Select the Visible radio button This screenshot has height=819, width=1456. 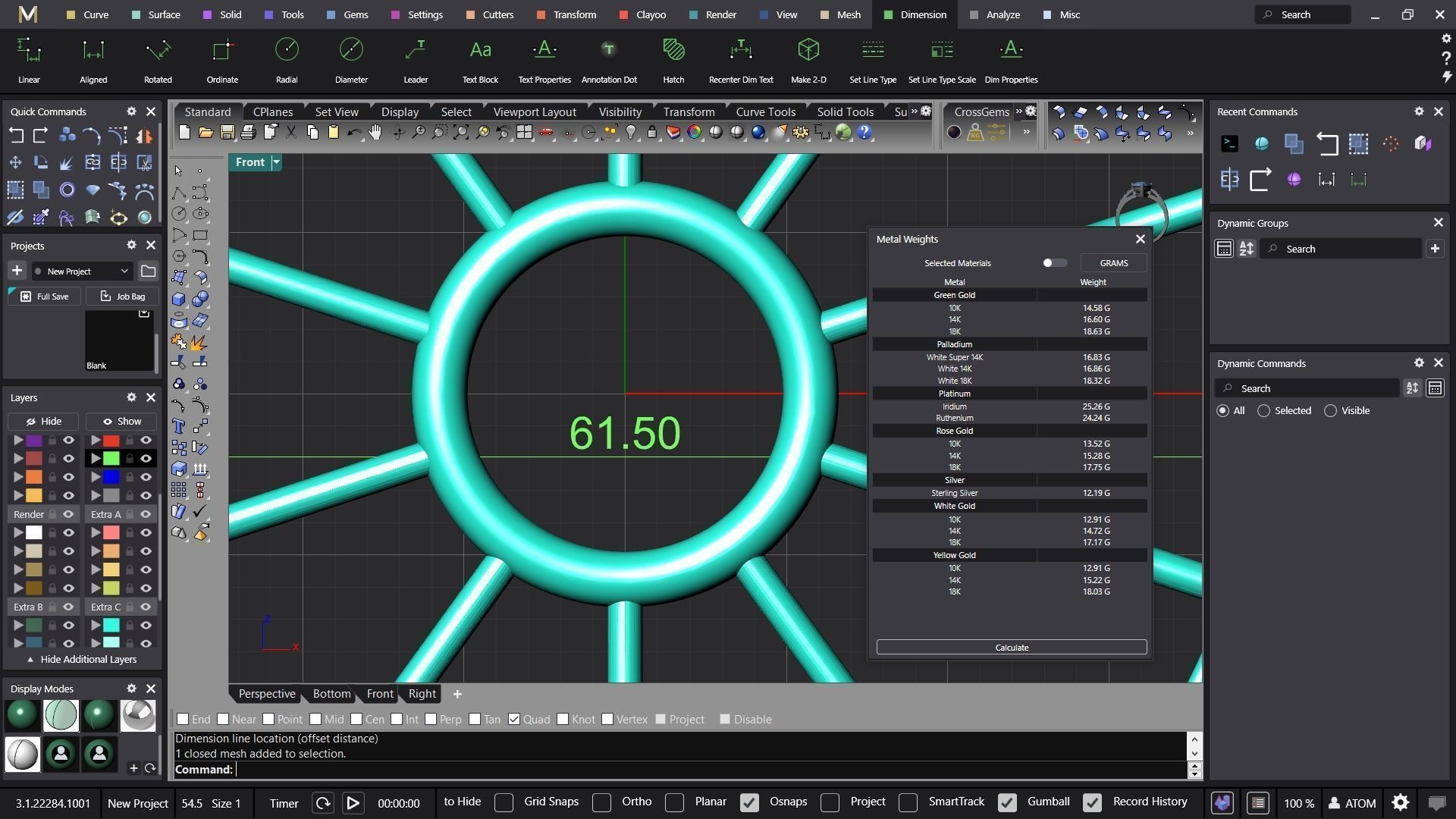tap(1331, 411)
